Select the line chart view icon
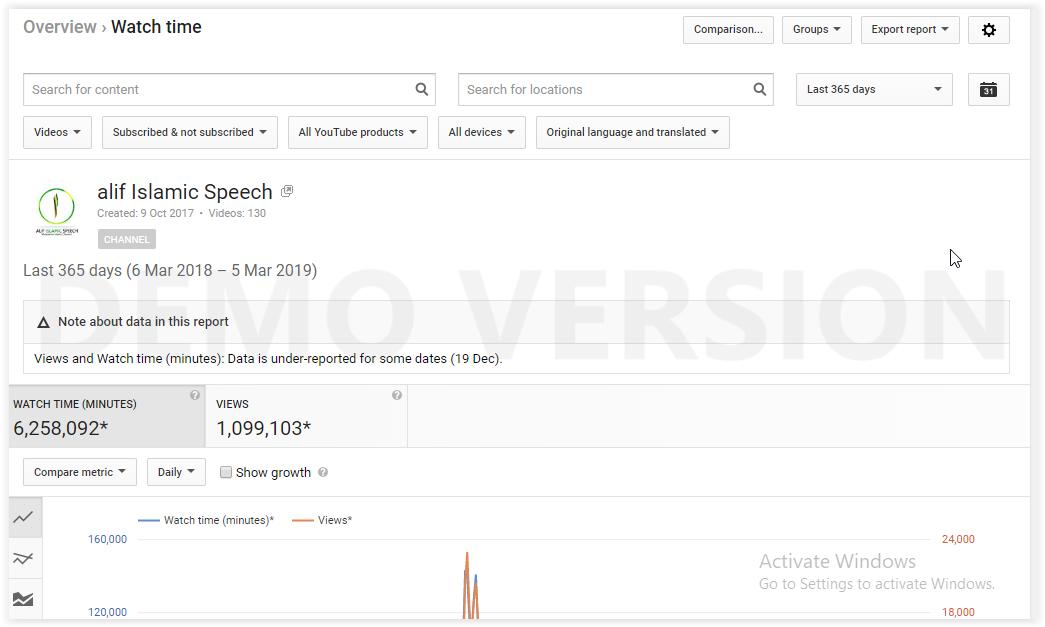This screenshot has height=627, width=1045. pos(23,517)
